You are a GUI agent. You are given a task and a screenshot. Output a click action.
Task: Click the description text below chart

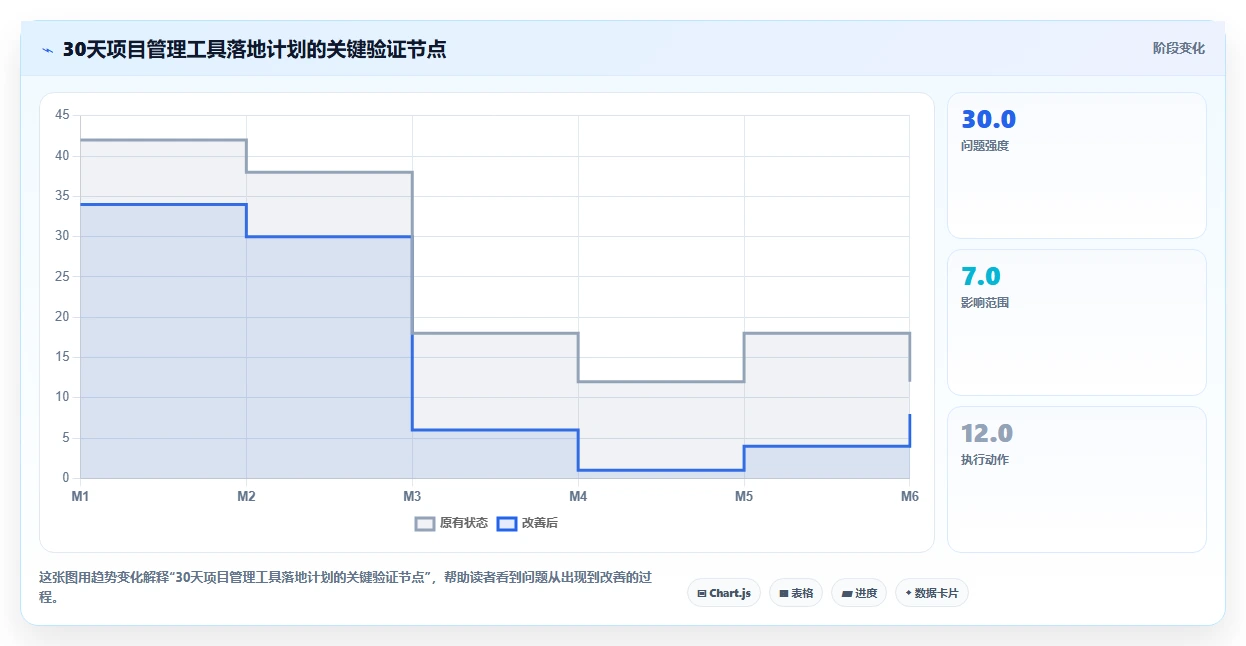(346, 588)
